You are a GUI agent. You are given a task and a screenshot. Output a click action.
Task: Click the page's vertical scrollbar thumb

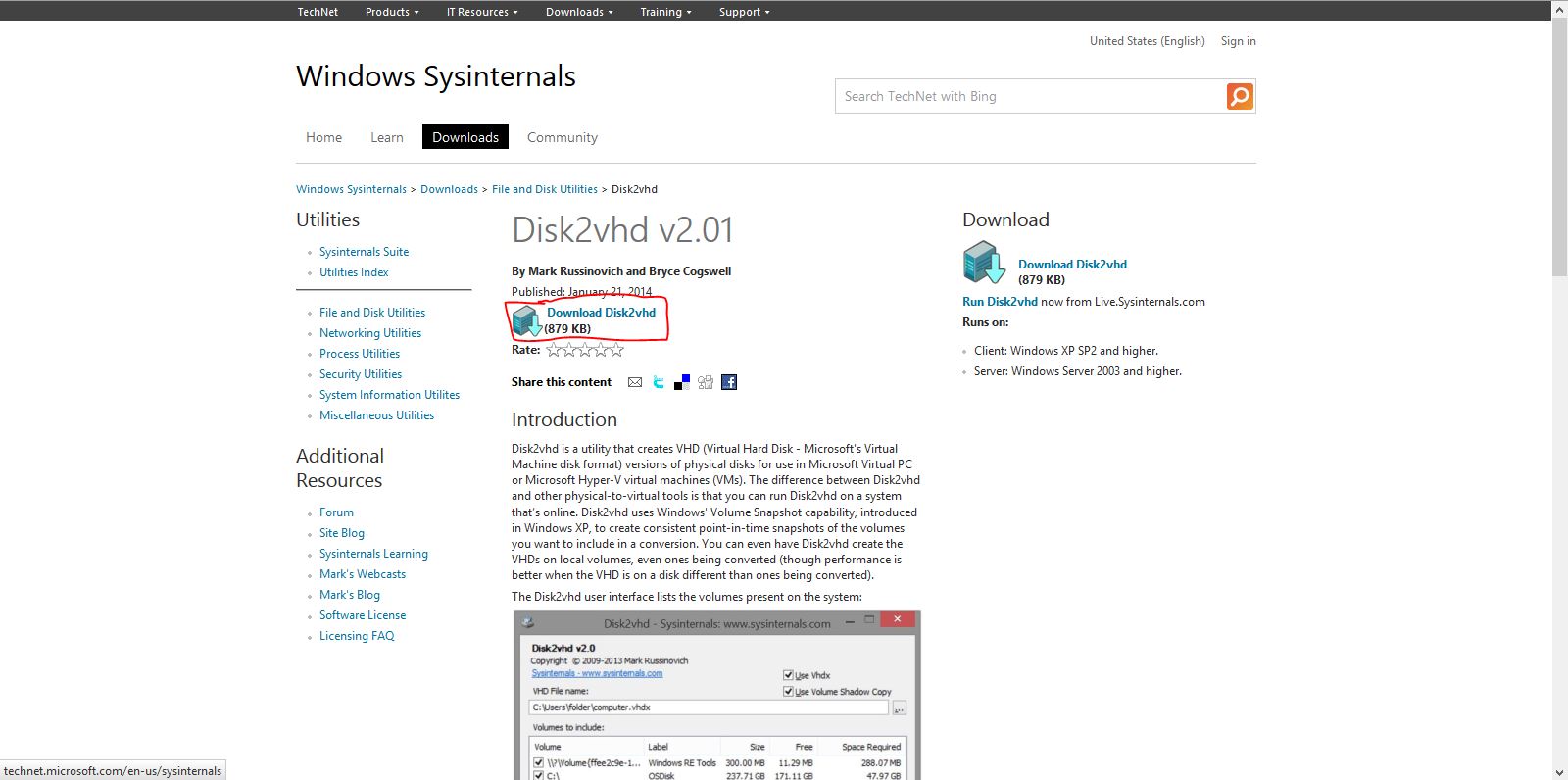tap(1559, 145)
